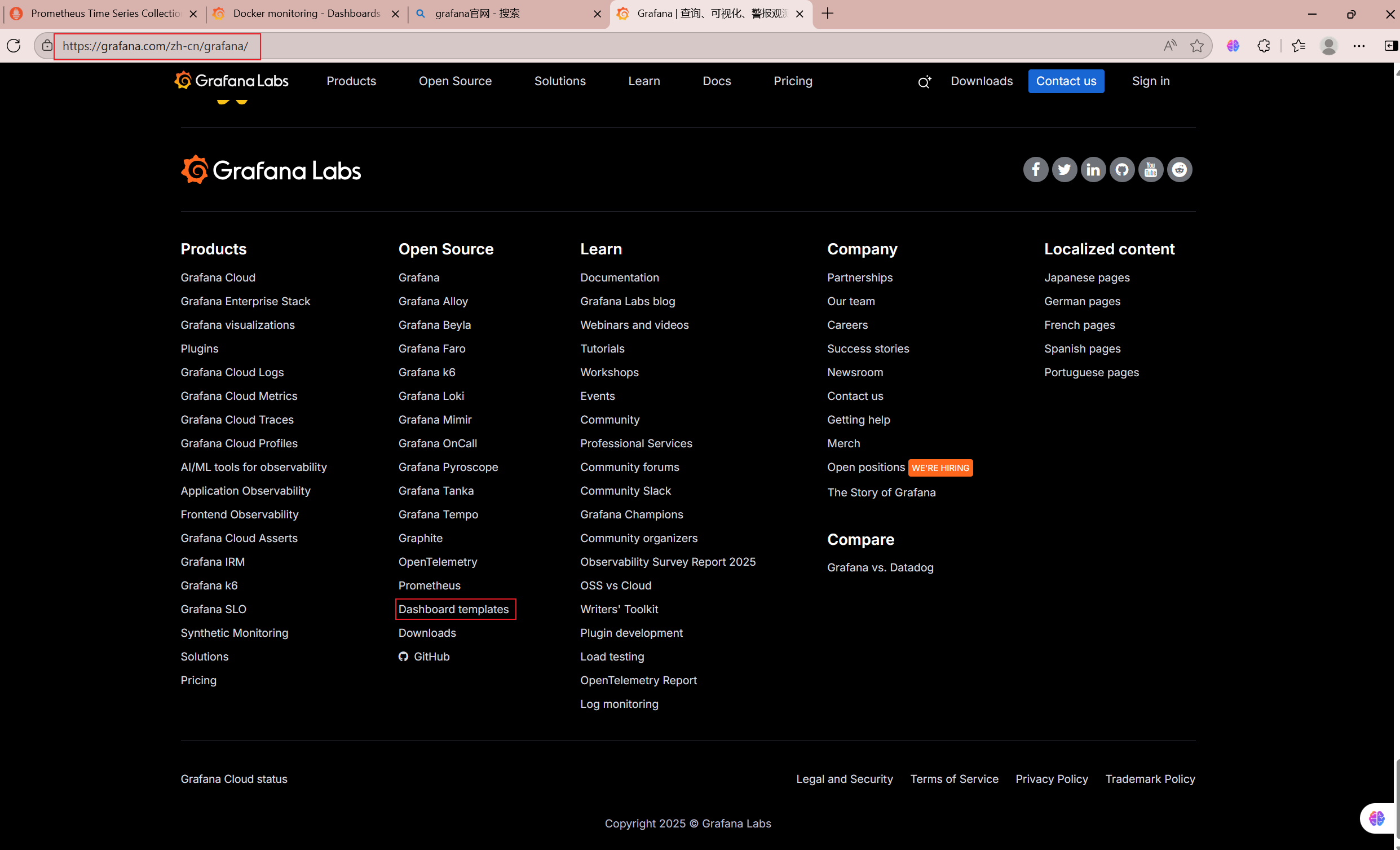Open the Pricing navbar item
This screenshot has width=1400, height=850.
pyautogui.click(x=793, y=81)
